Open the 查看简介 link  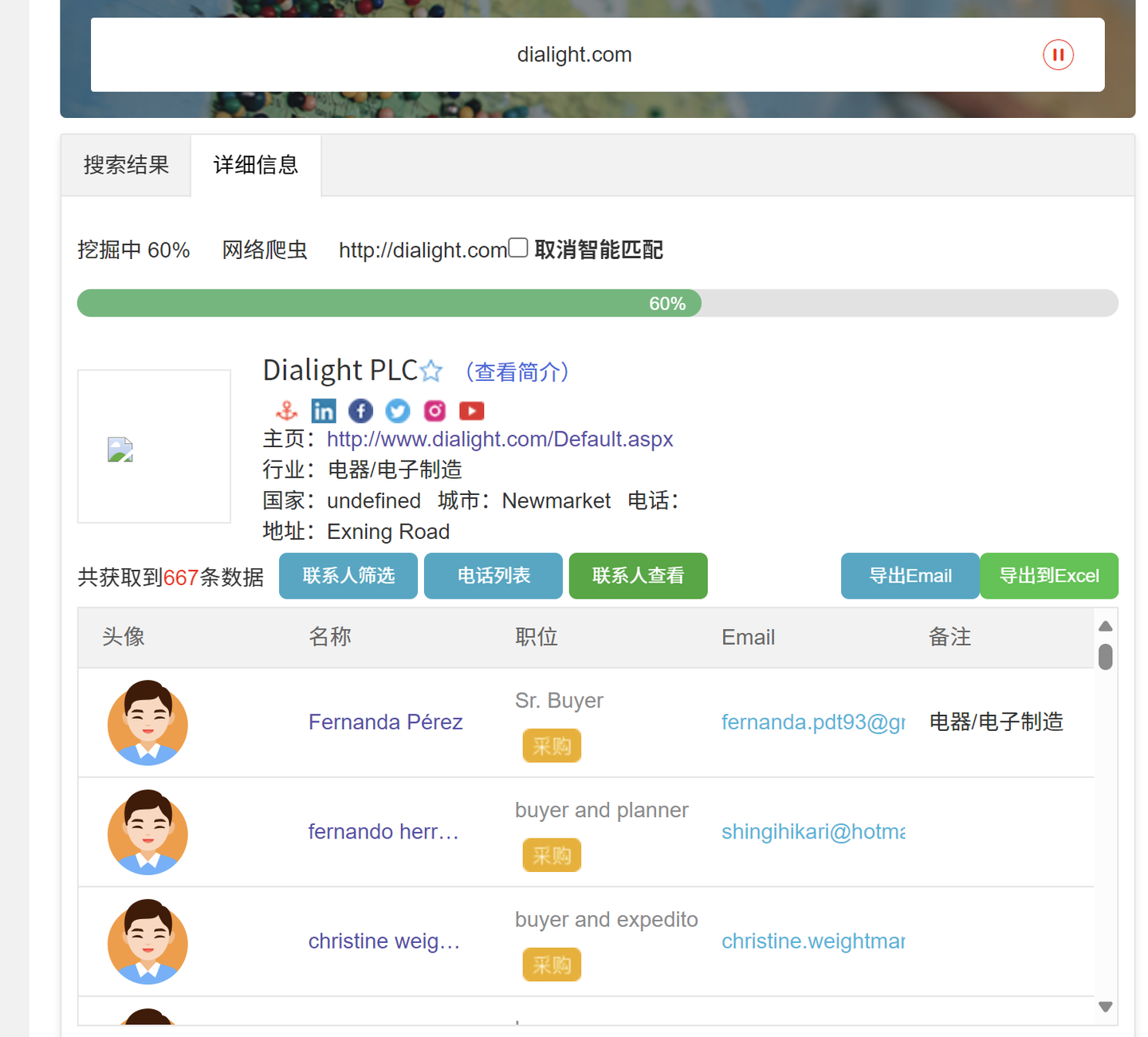pyautogui.click(x=517, y=372)
